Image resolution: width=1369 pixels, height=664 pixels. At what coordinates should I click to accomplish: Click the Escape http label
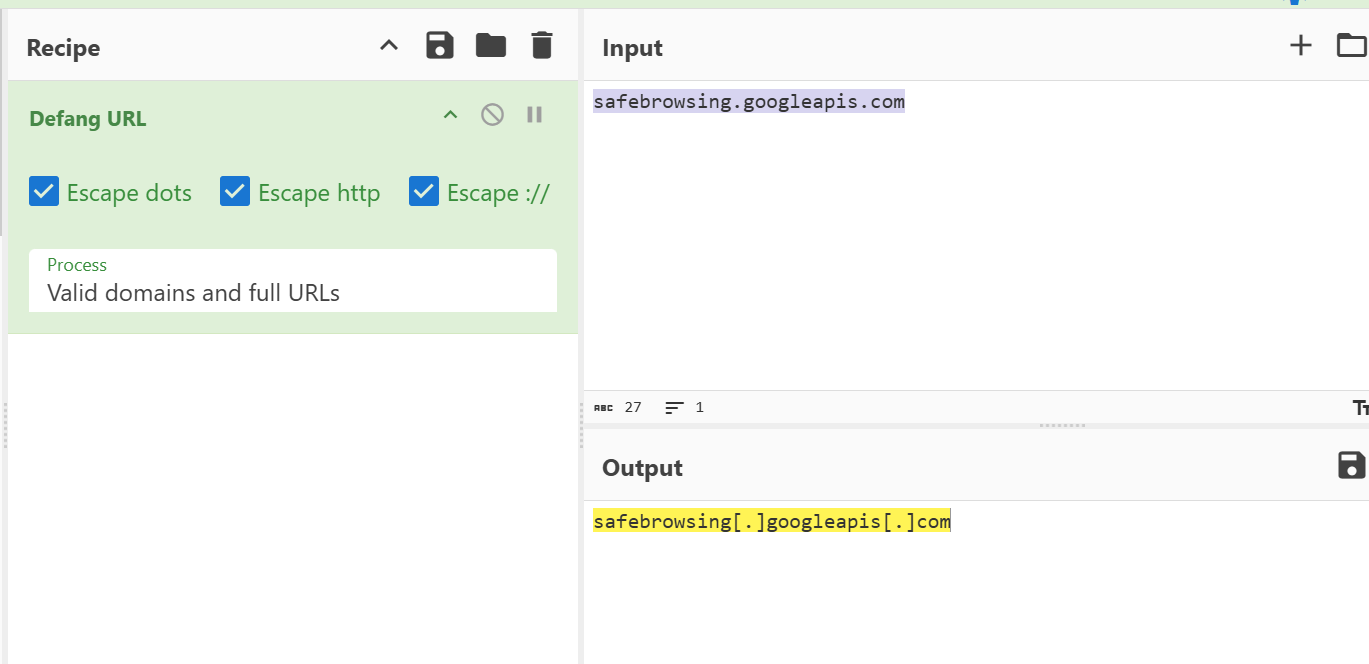pos(319,193)
